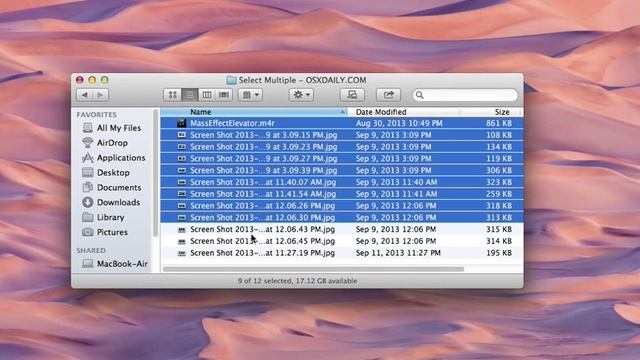Image resolution: width=640 pixels, height=360 pixels.
Task: Click the MassEffectElevator.m4r audio file icon
Action: click(182, 123)
